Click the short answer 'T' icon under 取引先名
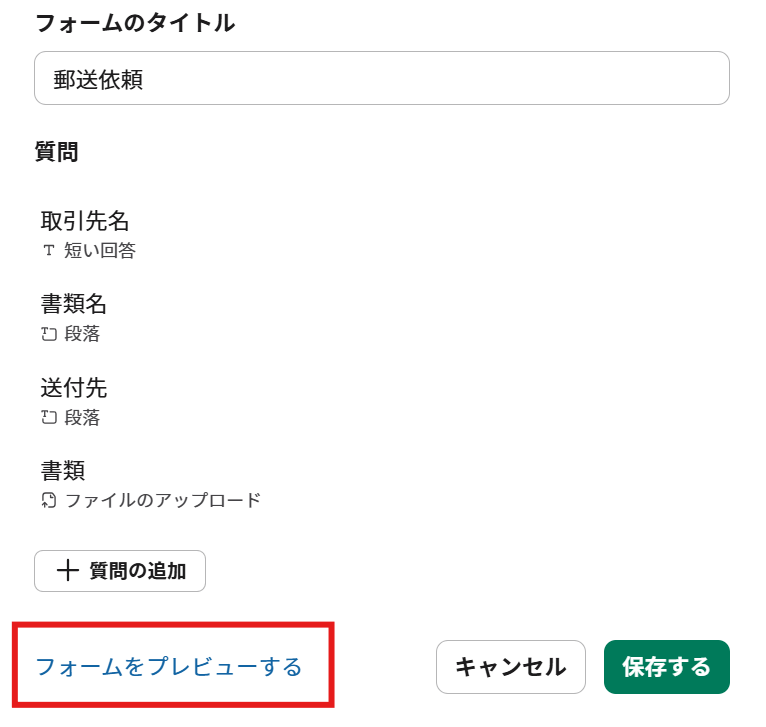Viewport: 766px width, 727px height. [x=48, y=251]
